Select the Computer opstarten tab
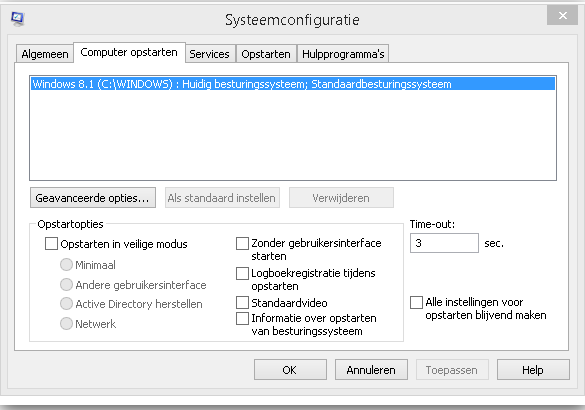This screenshot has width=585, height=410. coord(129,52)
